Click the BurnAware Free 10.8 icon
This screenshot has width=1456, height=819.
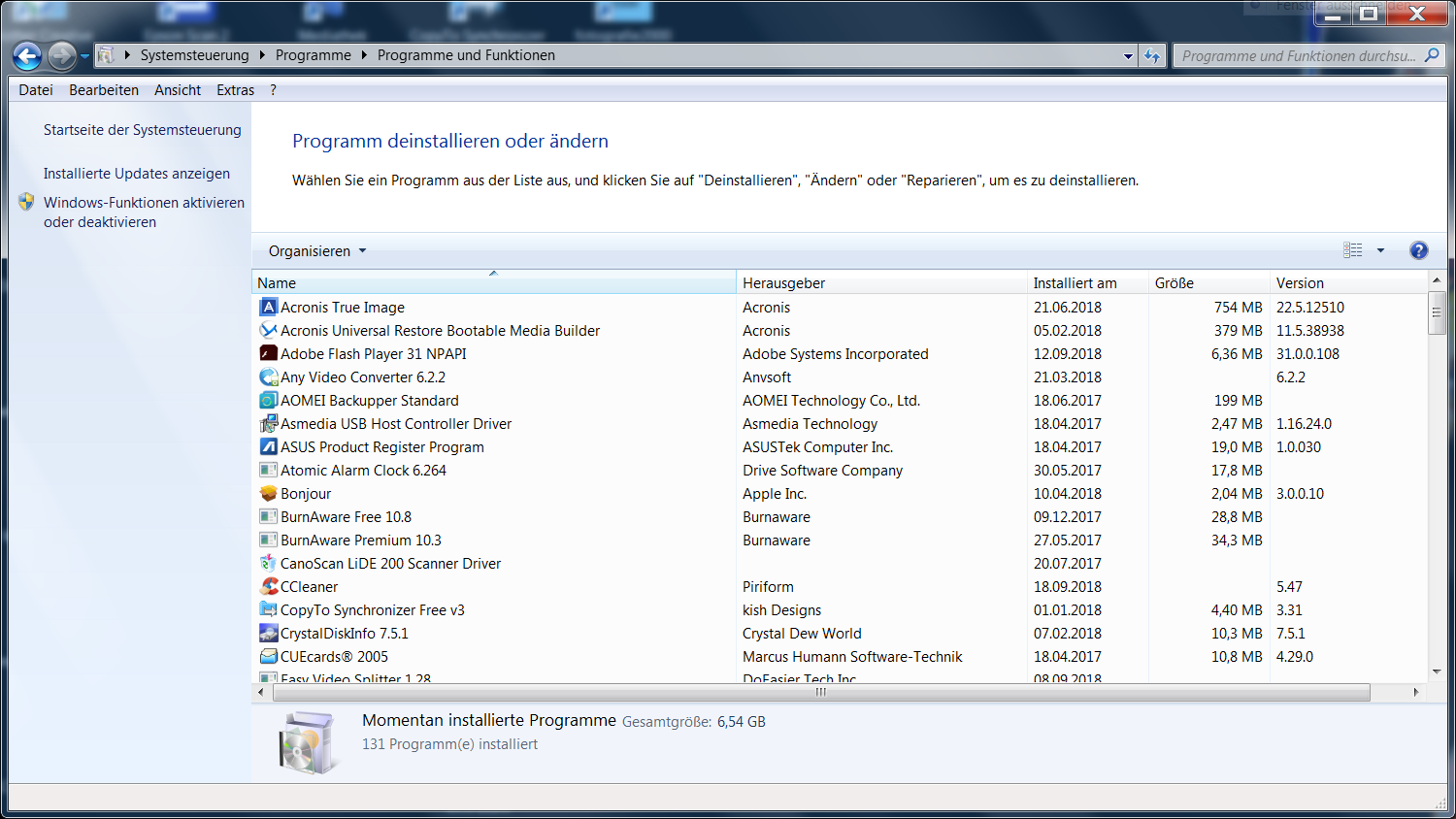(x=269, y=516)
